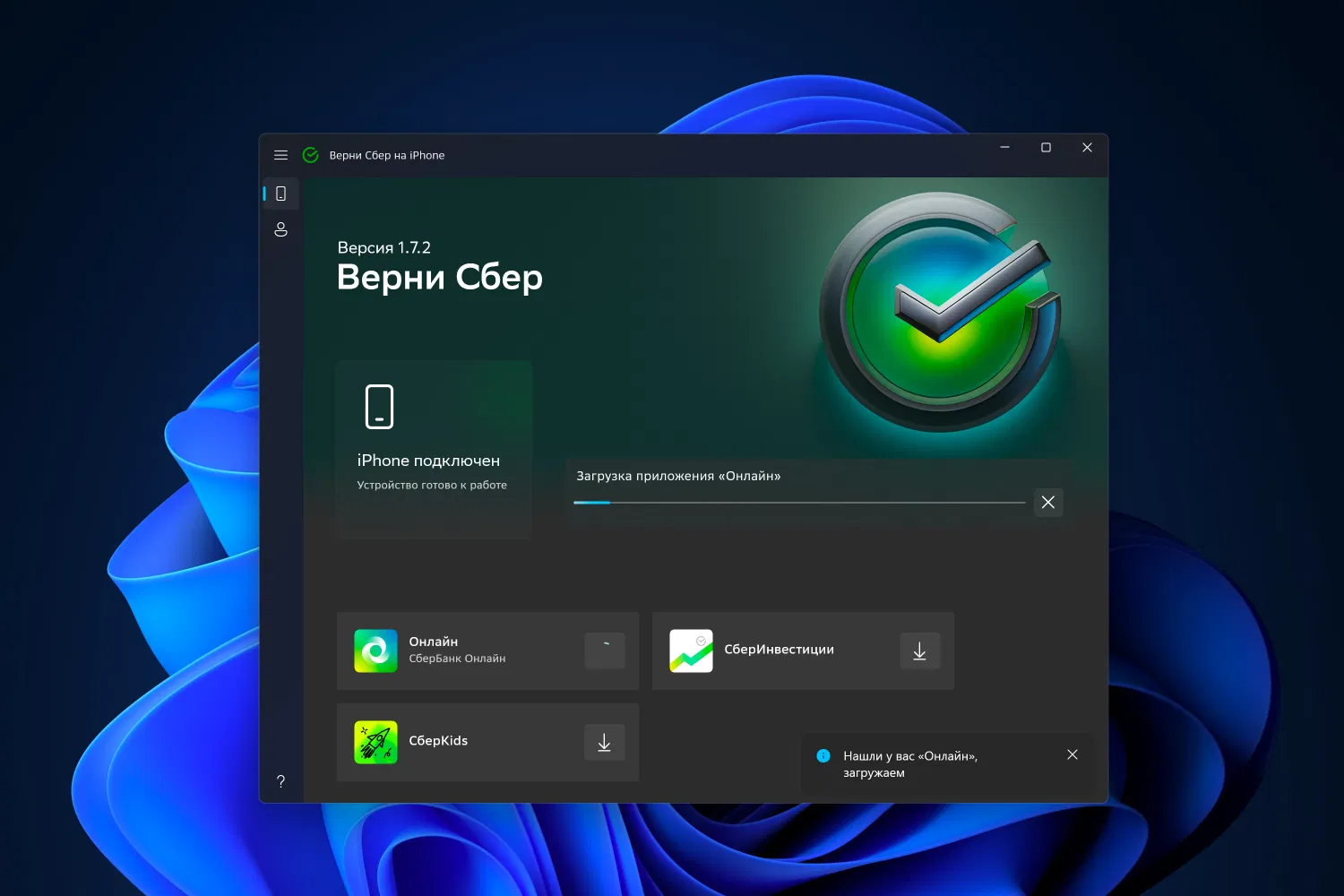
Task: Maximize the Верни Сбер window
Action: [1046, 148]
